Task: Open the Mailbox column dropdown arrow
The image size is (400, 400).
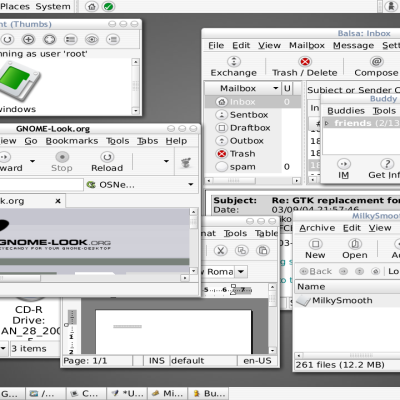Action: (x=276, y=88)
